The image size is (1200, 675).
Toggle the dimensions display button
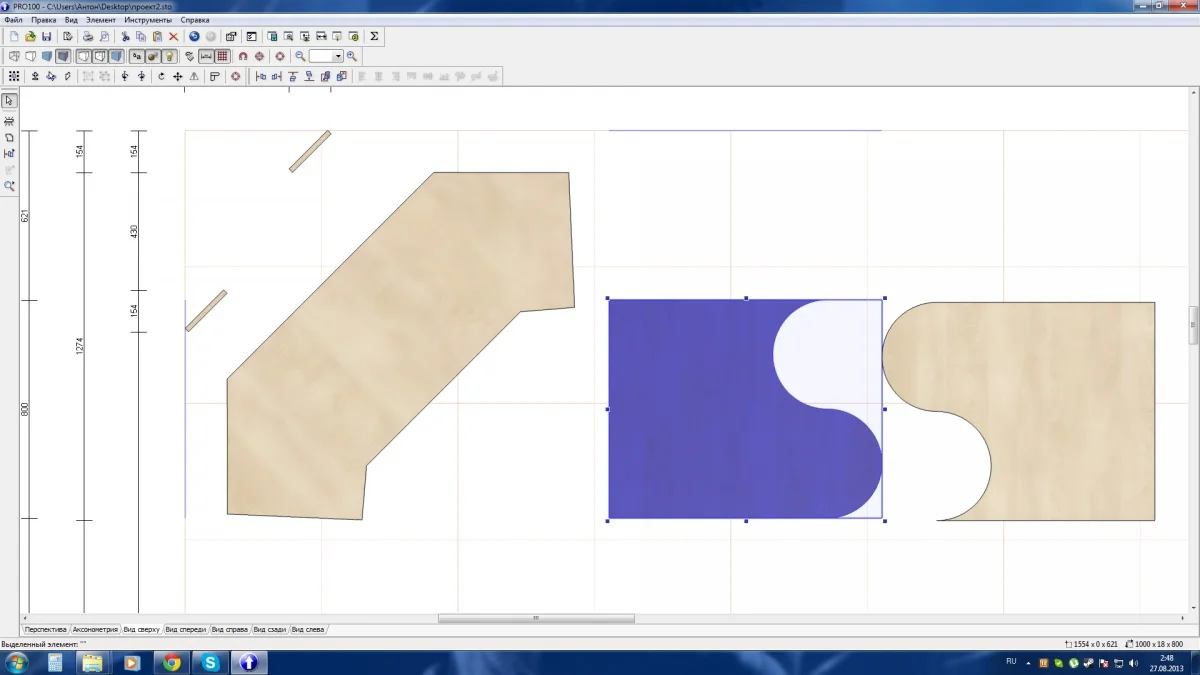point(206,56)
